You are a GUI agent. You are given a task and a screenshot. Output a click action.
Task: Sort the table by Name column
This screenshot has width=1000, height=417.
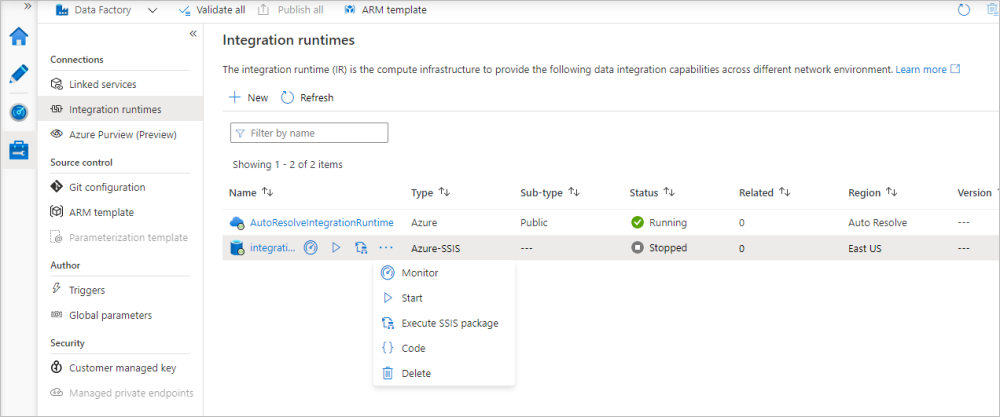pyautogui.click(x=267, y=192)
